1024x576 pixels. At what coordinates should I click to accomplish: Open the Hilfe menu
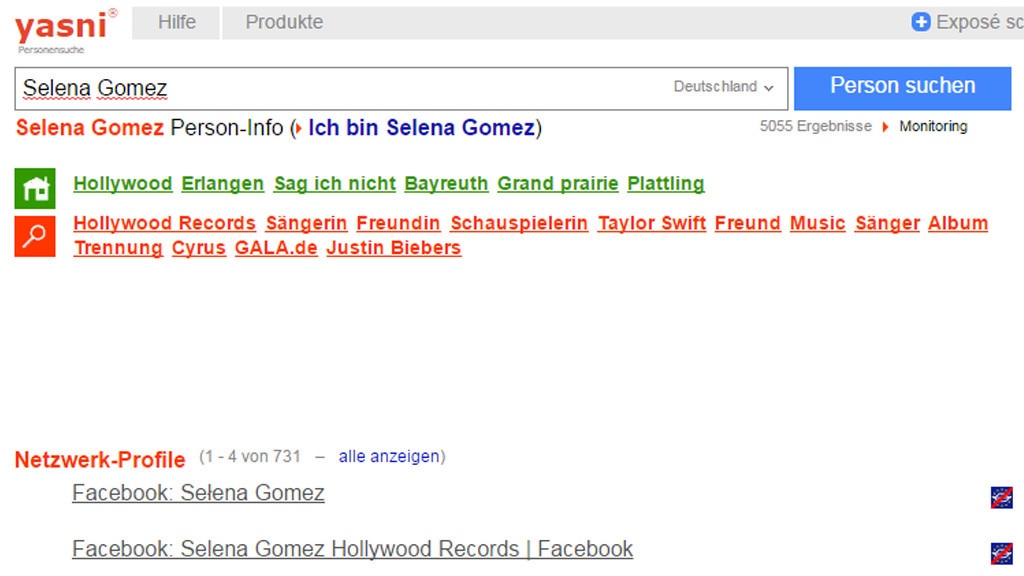pos(175,21)
